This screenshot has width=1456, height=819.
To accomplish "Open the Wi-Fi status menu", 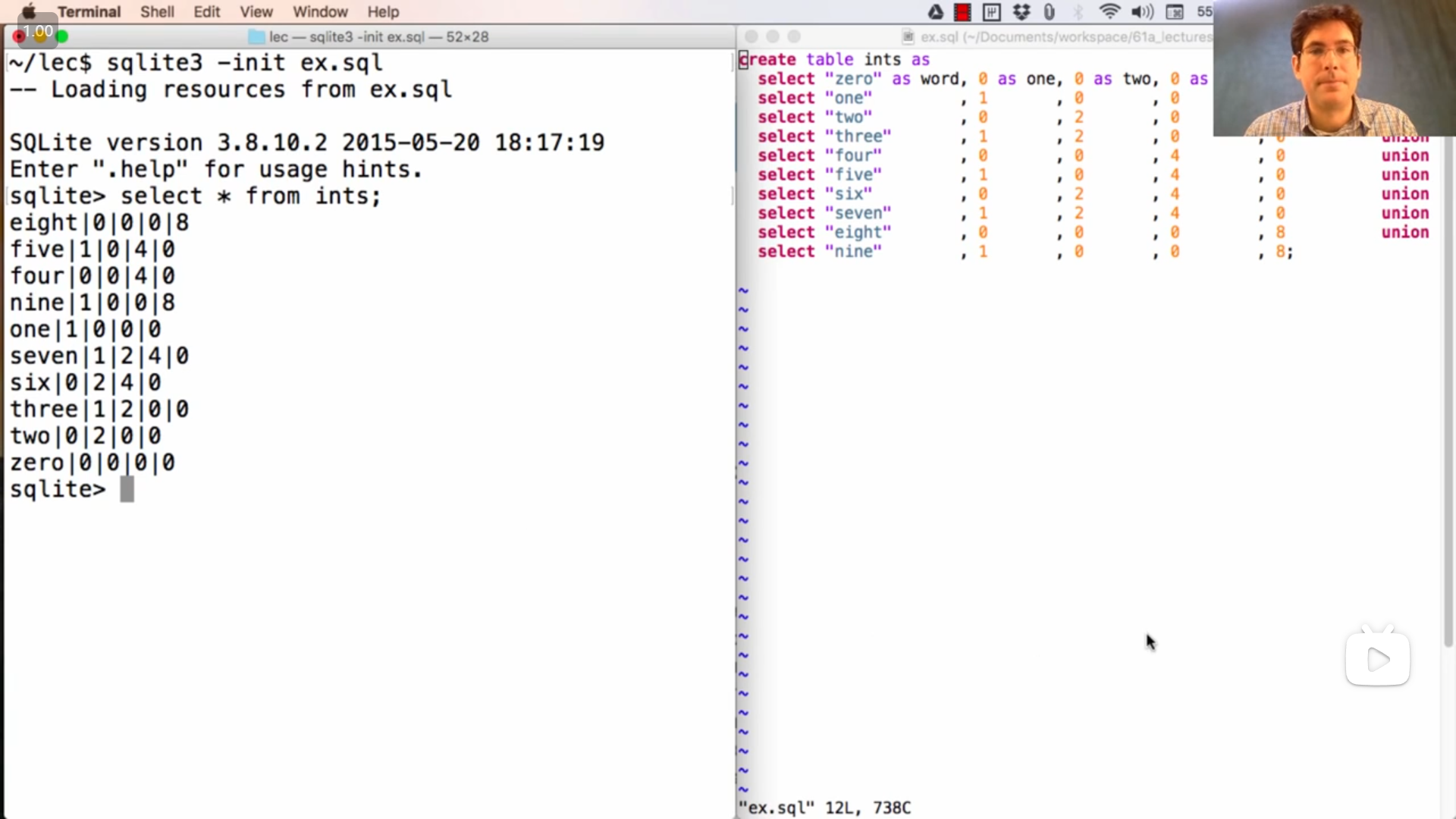I will coord(1109,11).
